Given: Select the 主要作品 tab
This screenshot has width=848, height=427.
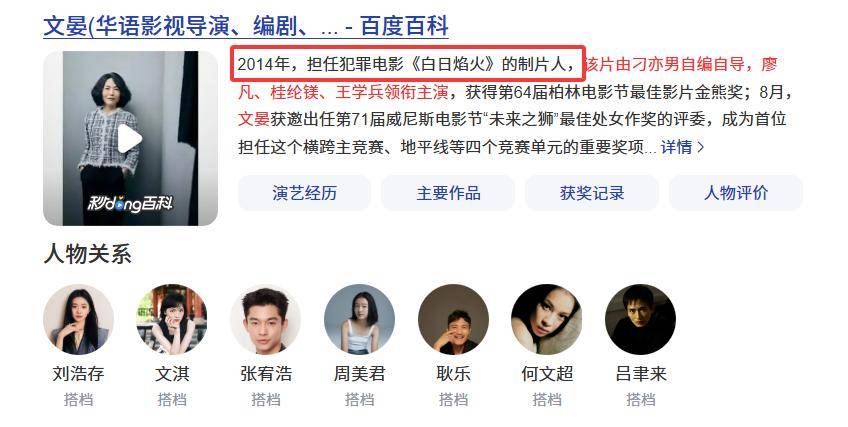Looking at the screenshot, I should pyautogui.click(x=448, y=193).
